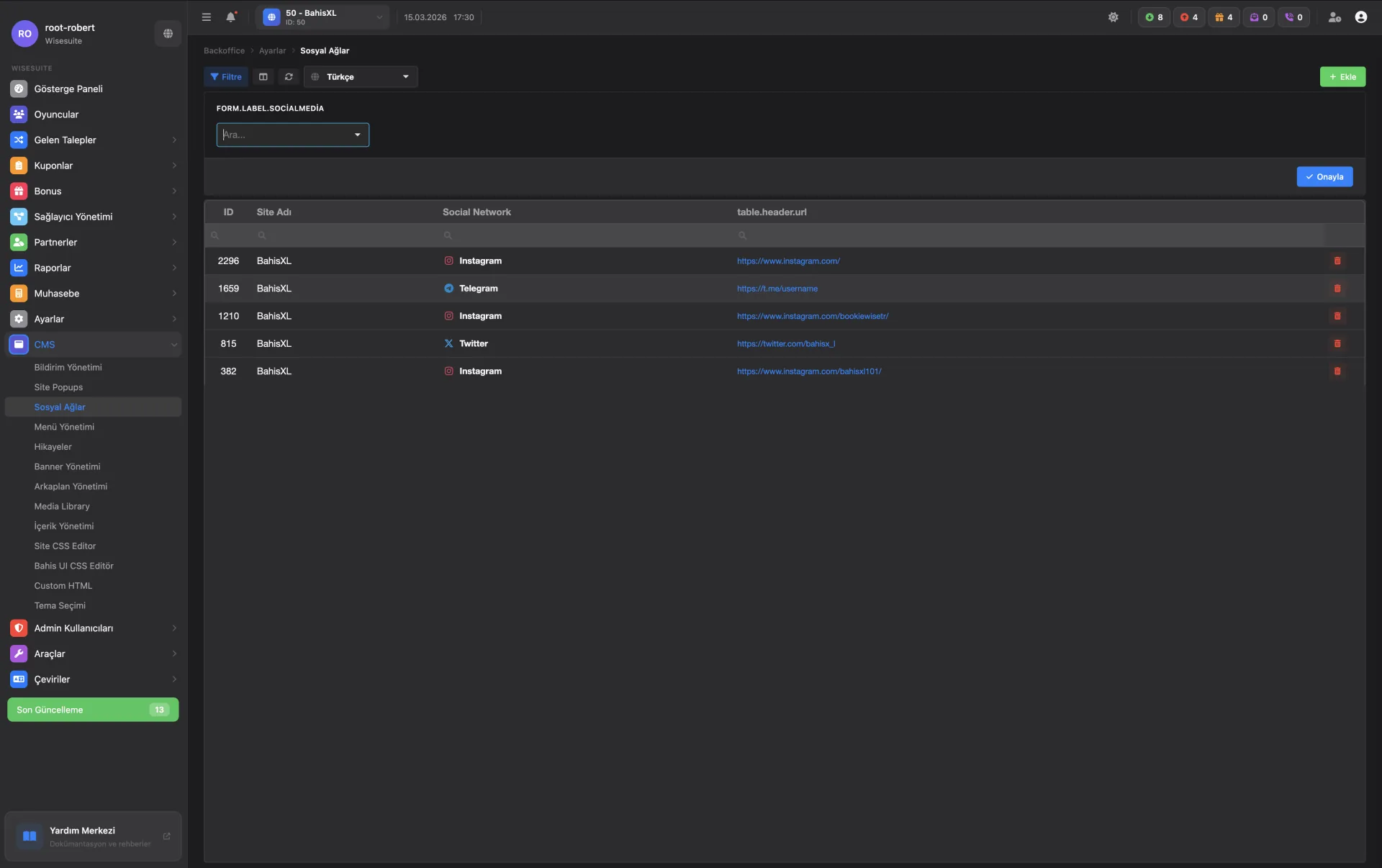Click the globe icon beside root-robert
Viewport: 1382px width, 868px height.
click(168, 33)
